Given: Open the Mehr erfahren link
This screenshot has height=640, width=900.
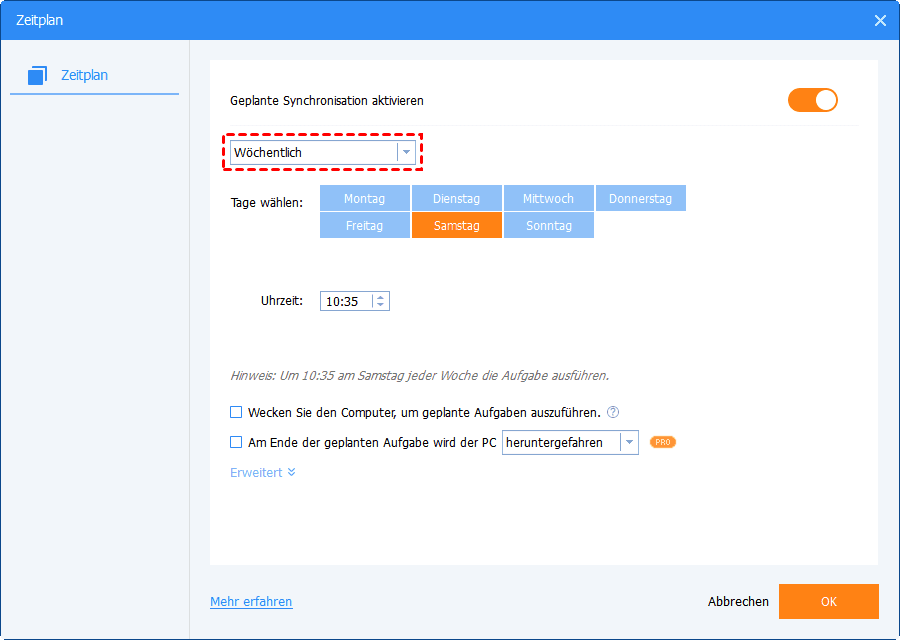Looking at the screenshot, I should coord(251,602).
